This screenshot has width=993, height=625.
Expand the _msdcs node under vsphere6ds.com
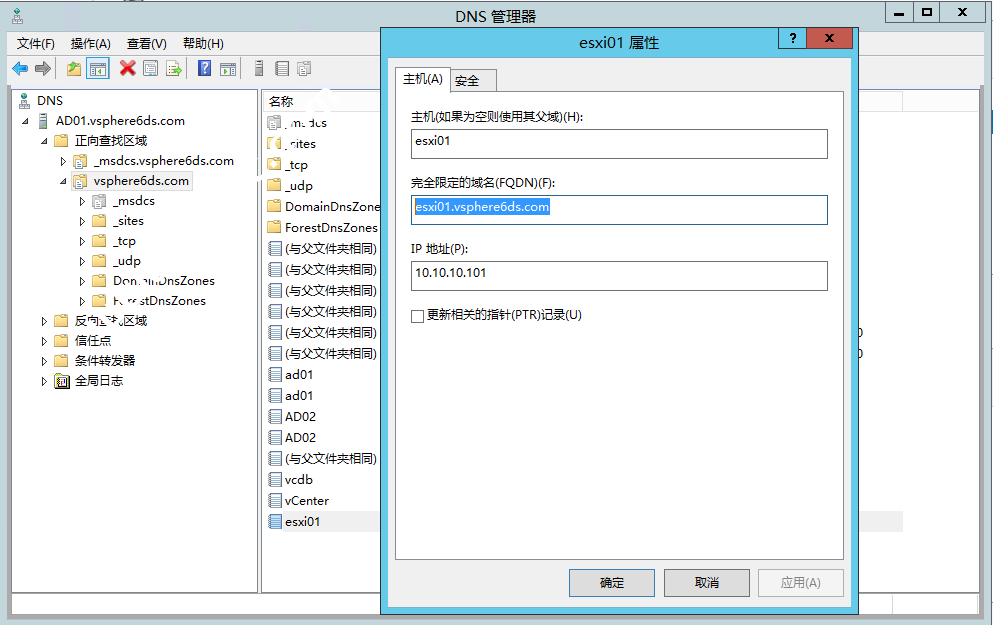click(83, 200)
